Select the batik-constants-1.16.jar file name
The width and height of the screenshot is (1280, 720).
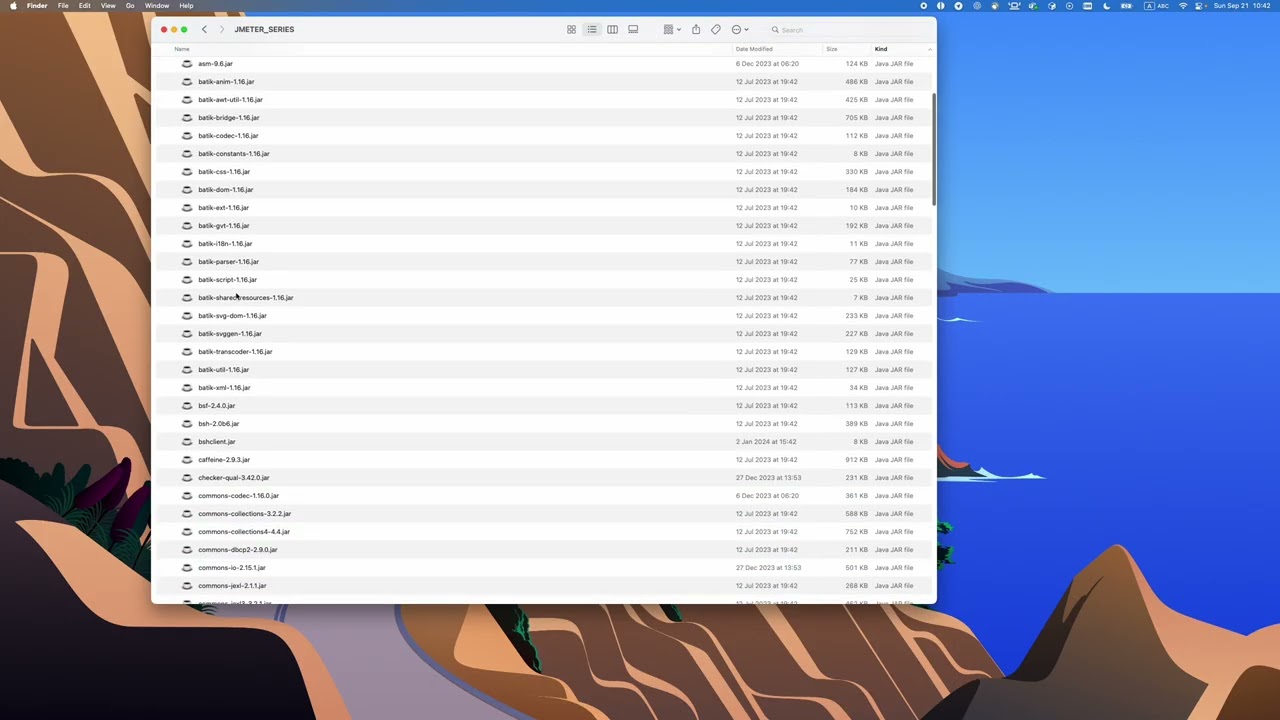pyautogui.click(x=234, y=154)
